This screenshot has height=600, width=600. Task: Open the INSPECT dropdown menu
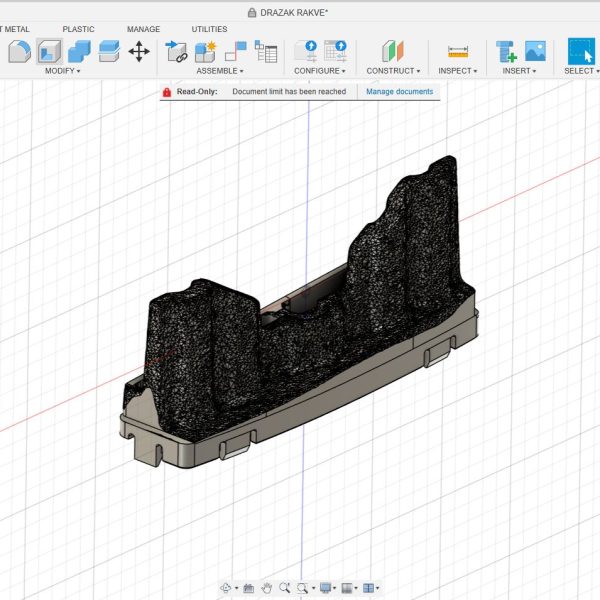point(459,71)
